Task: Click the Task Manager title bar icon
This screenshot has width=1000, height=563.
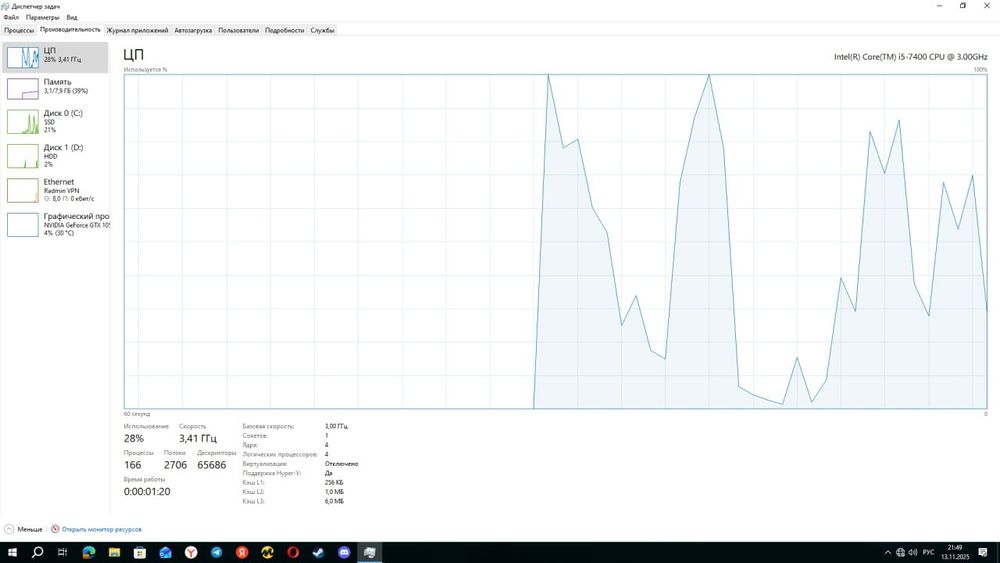Action: coord(6,6)
